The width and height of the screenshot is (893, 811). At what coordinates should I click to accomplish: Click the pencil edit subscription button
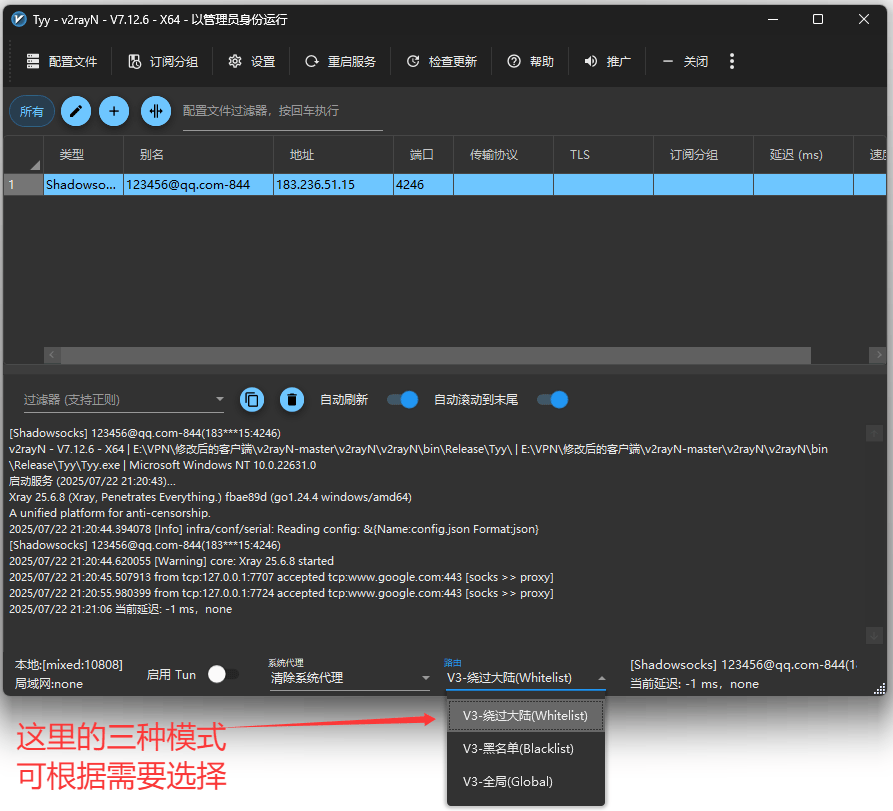coord(76,111)
